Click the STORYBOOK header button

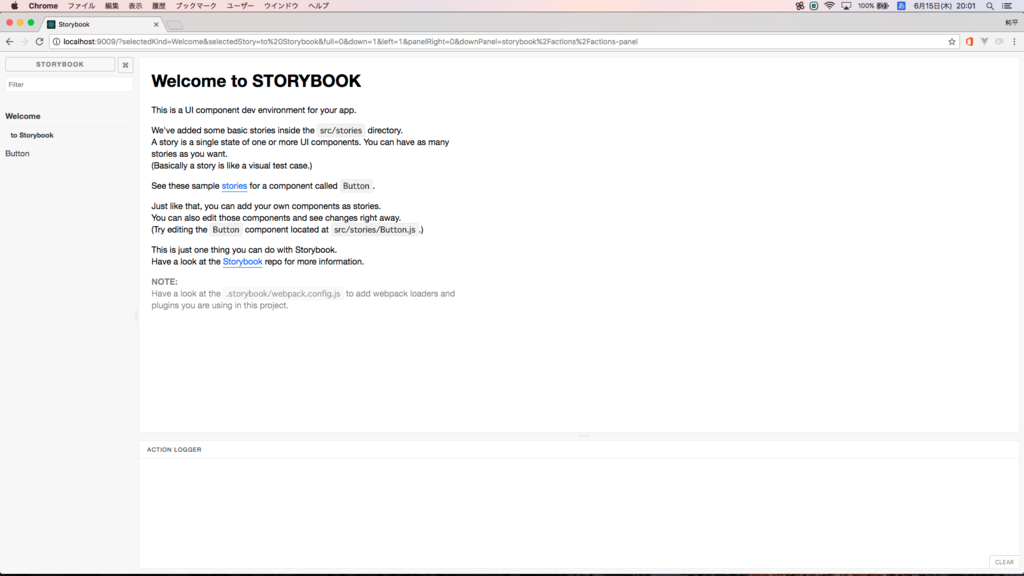tap(60, 65)
